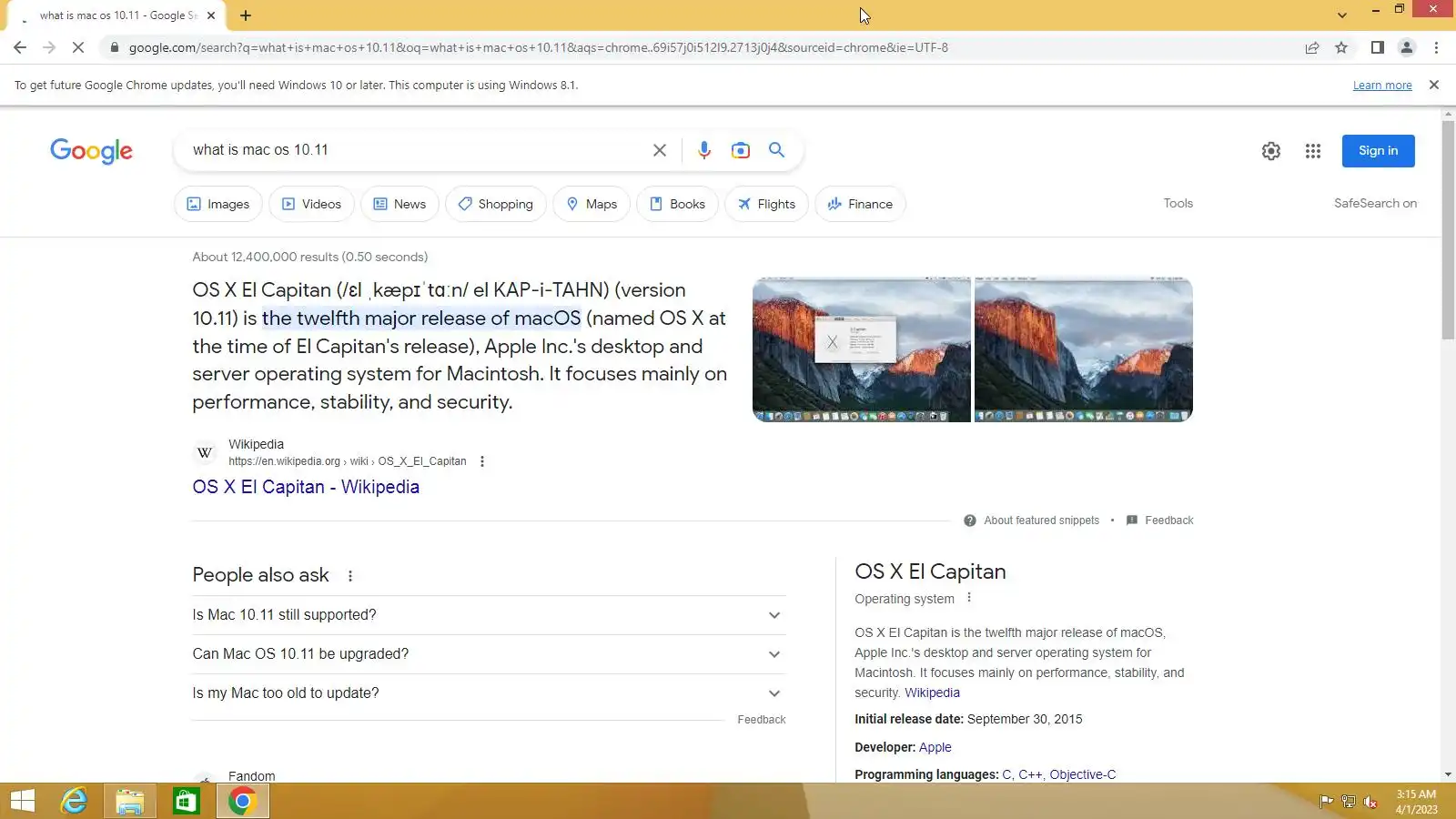Switch to the Videos results tab
Screen dimensions: 1456x819
[312, 204]
